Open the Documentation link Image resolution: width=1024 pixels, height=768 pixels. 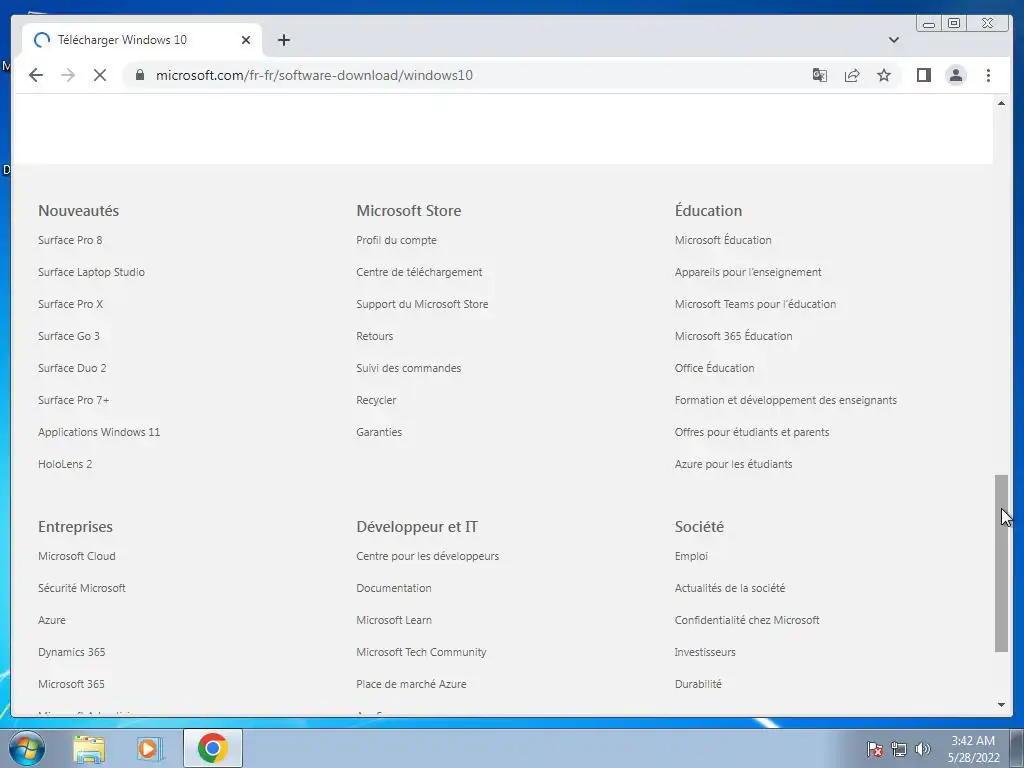tap(394, 588)
